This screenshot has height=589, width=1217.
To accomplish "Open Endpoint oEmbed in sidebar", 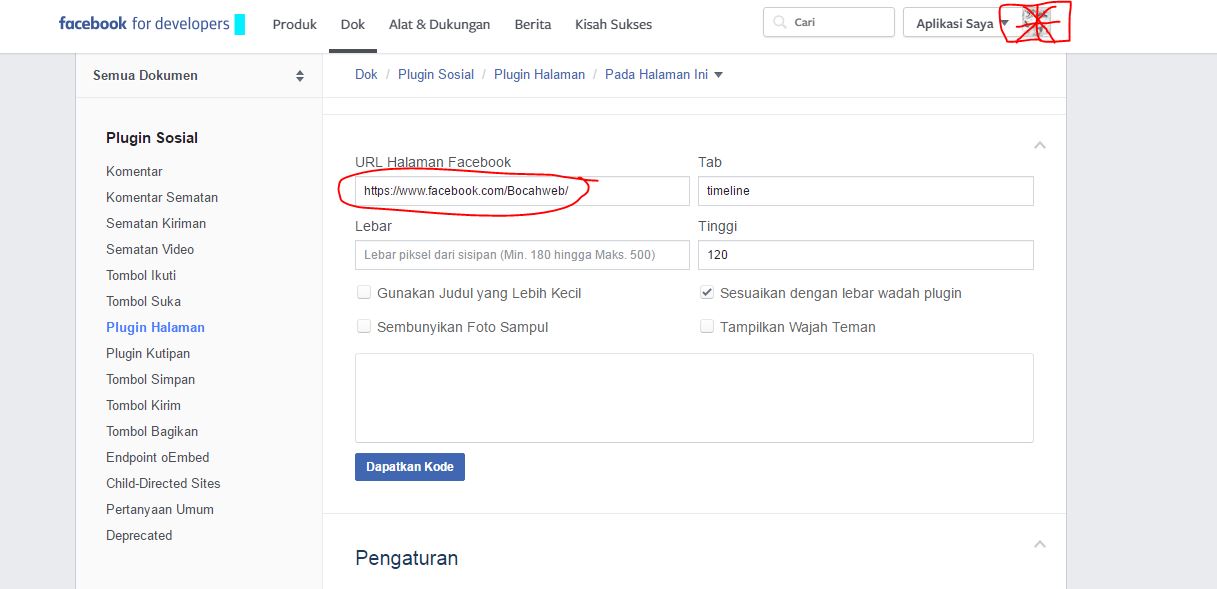I will point(158,457).
